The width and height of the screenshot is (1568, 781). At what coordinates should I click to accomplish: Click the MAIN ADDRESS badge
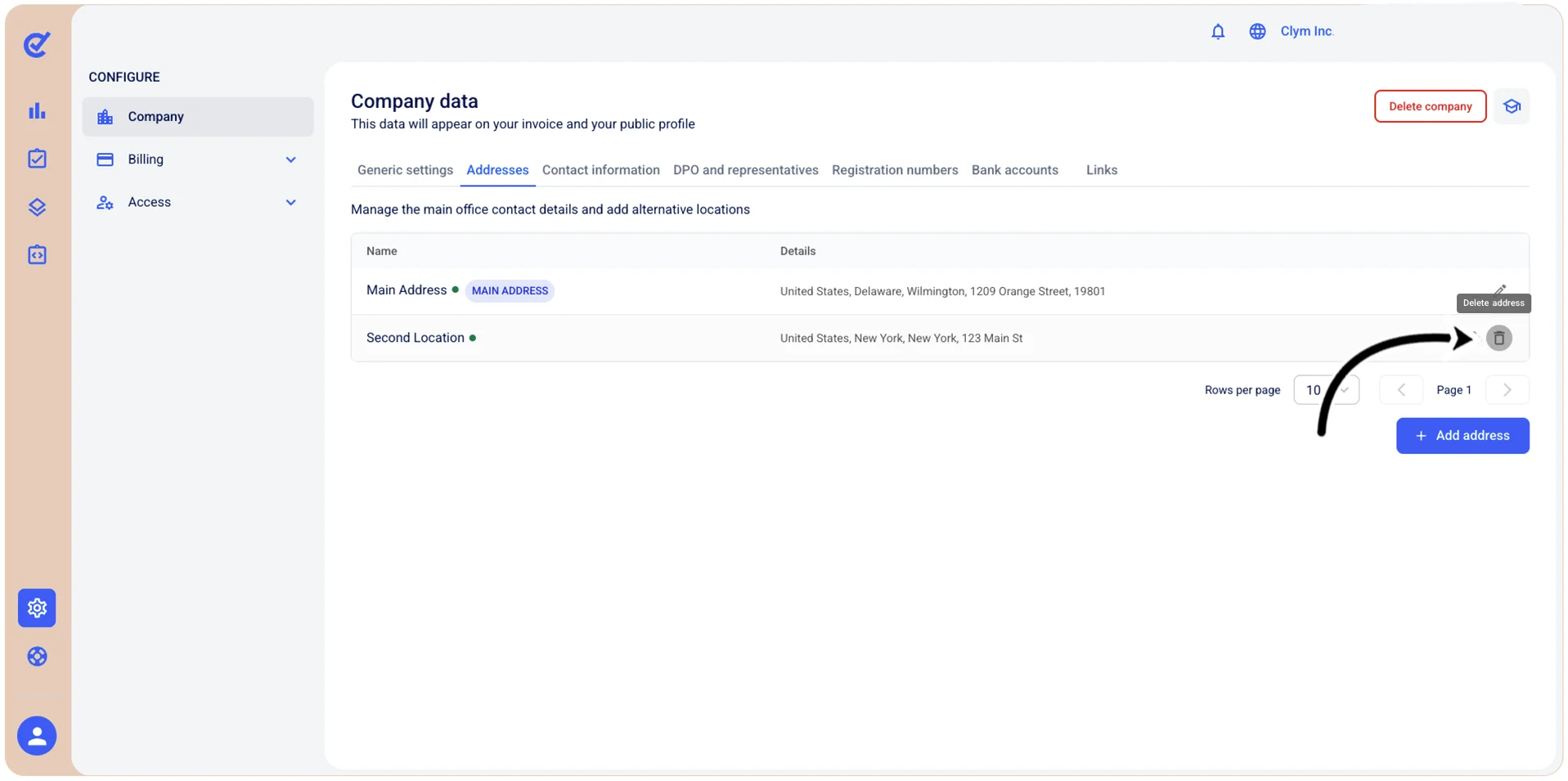[x=510, y=291]
